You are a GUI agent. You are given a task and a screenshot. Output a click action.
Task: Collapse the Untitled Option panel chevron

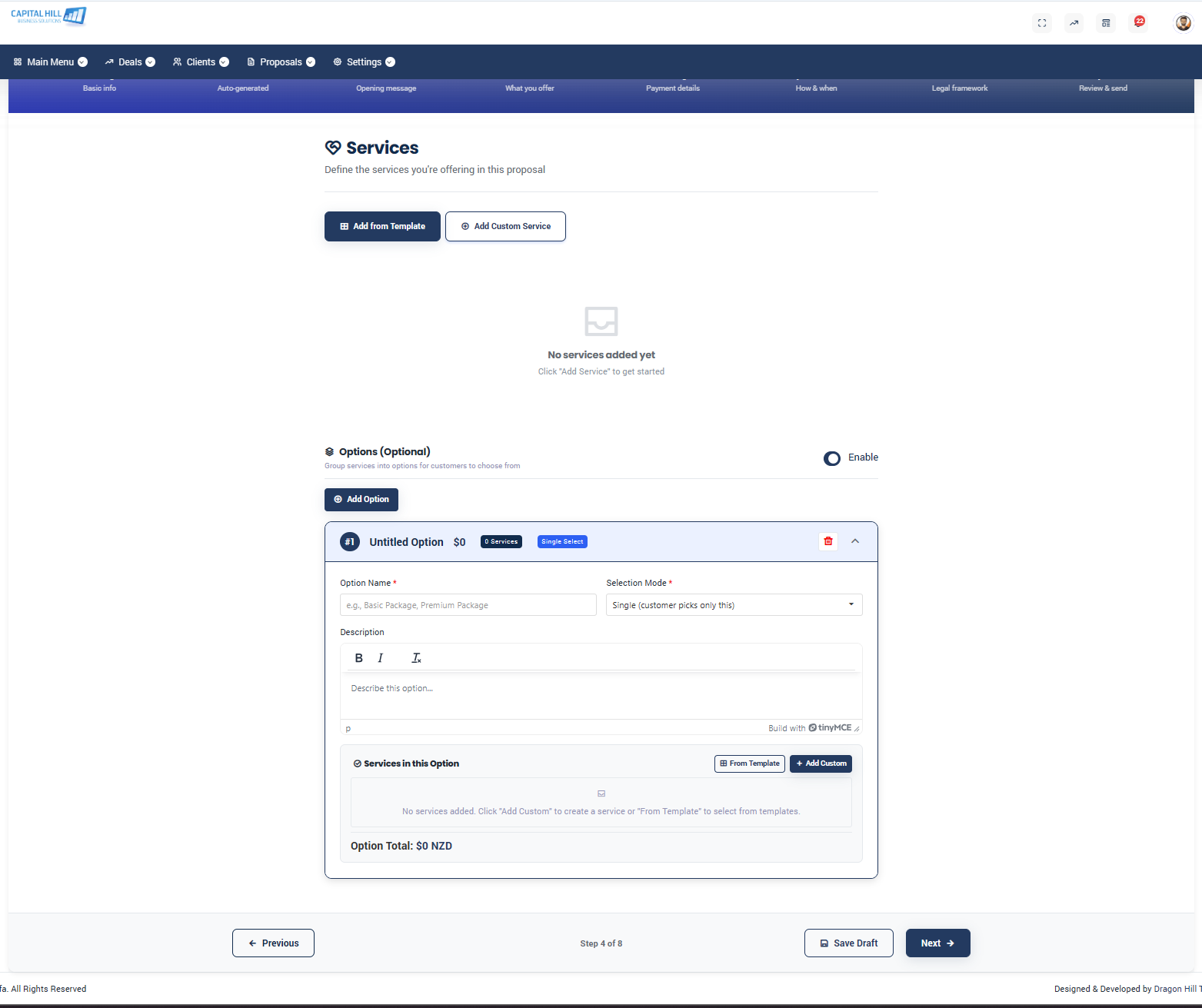point(855,541)
